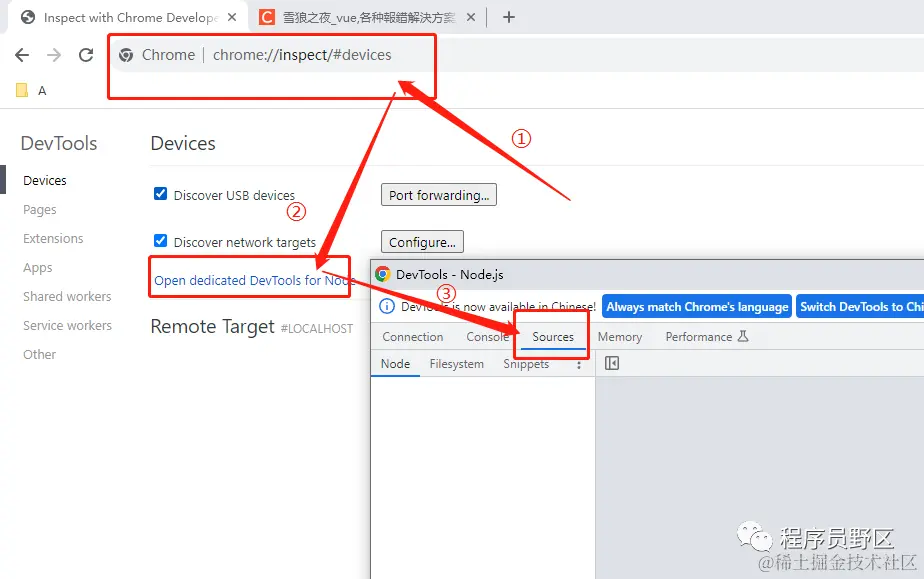
Task: Open dedicated DevTools for Node link
Action: pos(254,280)
